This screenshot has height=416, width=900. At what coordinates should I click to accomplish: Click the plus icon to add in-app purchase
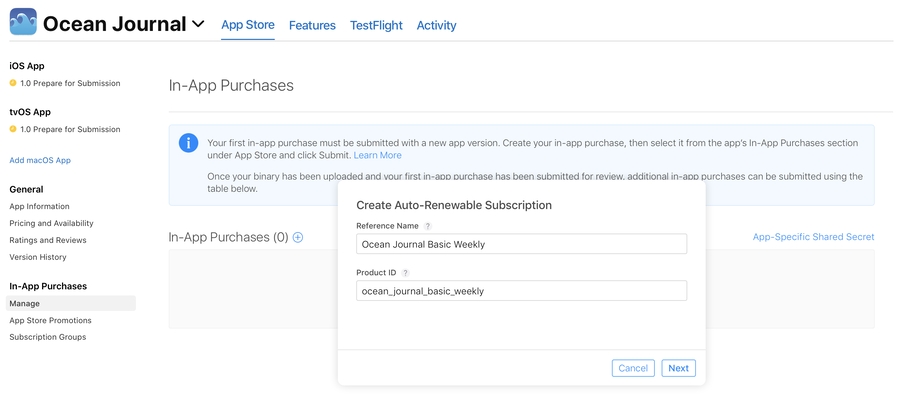tap(298, 237)
